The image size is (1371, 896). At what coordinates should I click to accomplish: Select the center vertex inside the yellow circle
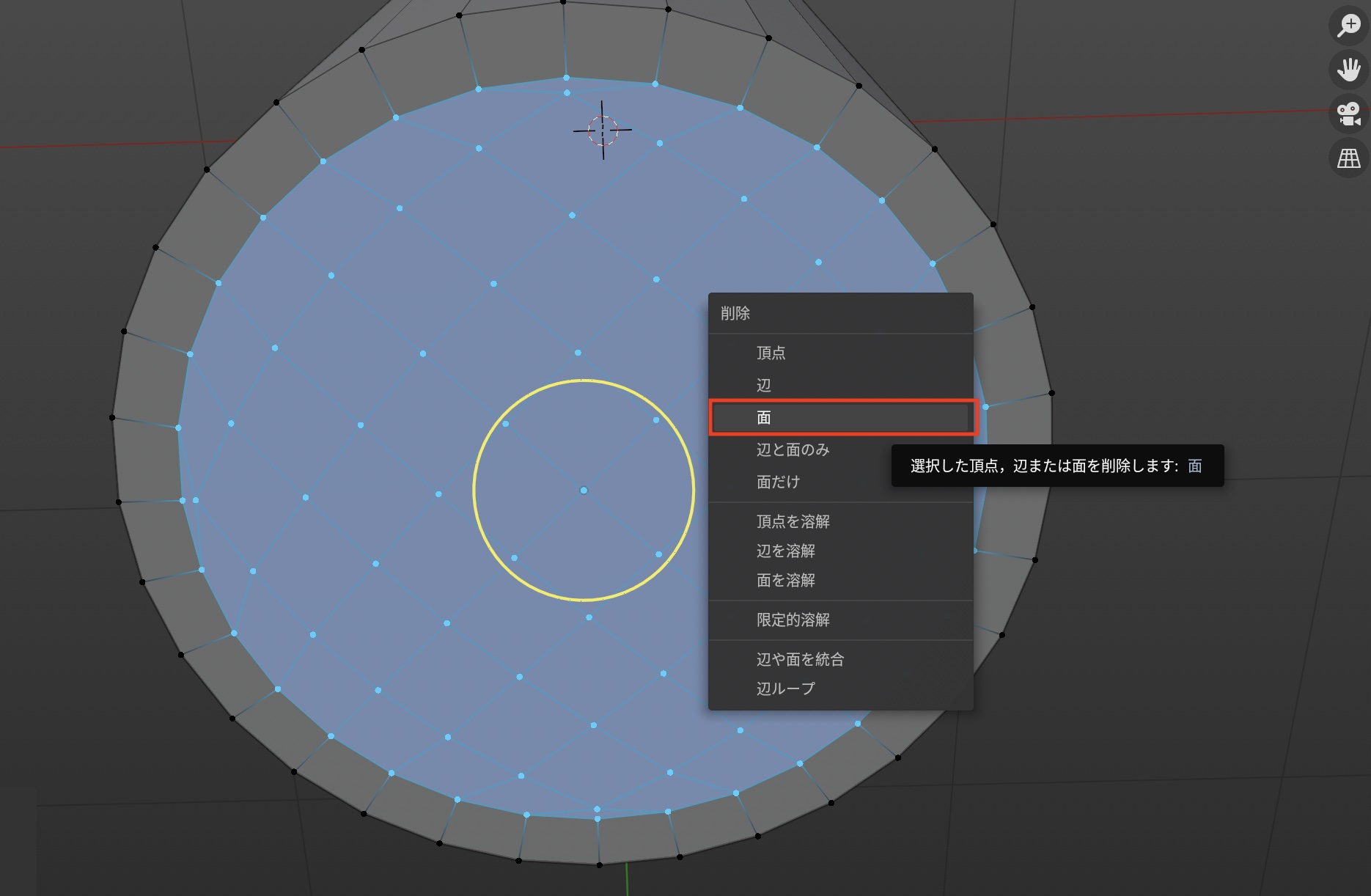(584, 490)
